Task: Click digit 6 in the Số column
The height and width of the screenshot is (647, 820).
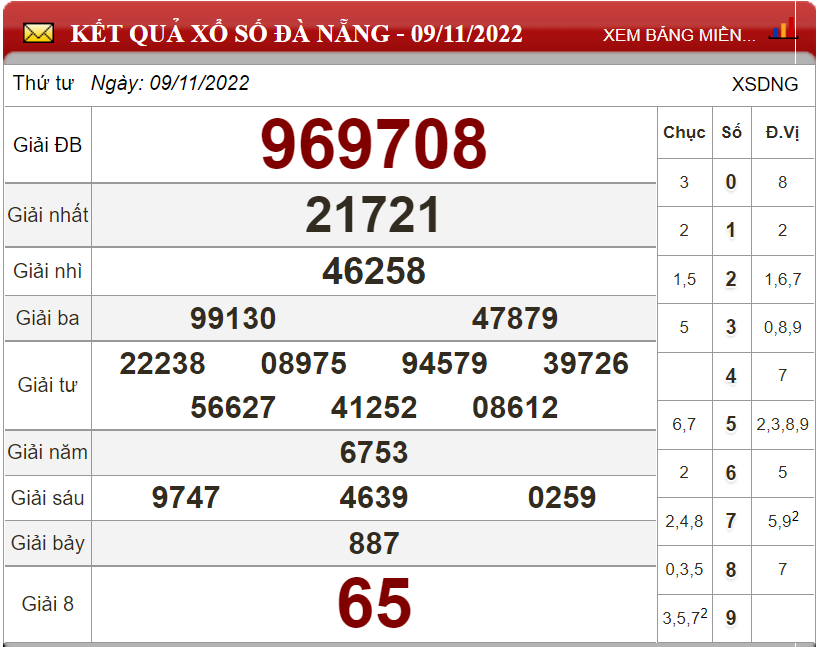Action: 731,472
